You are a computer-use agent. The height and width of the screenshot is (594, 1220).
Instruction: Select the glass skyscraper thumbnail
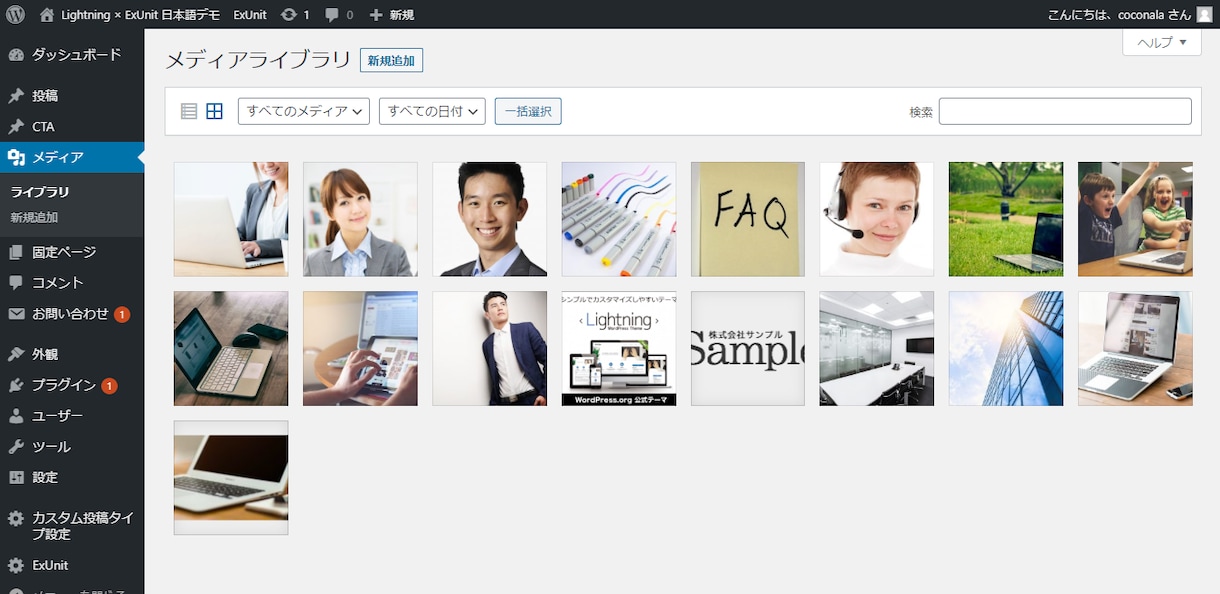click(1006, 348)
